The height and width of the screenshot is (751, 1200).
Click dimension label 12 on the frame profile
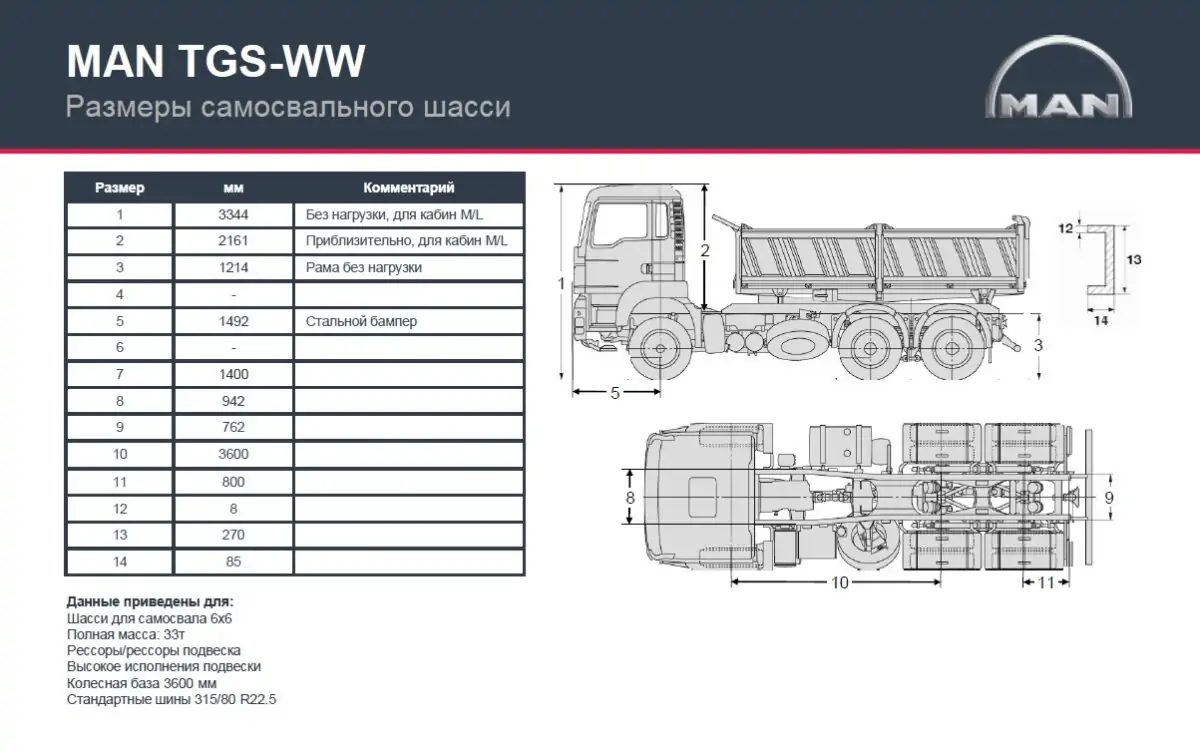(1066, 228)
